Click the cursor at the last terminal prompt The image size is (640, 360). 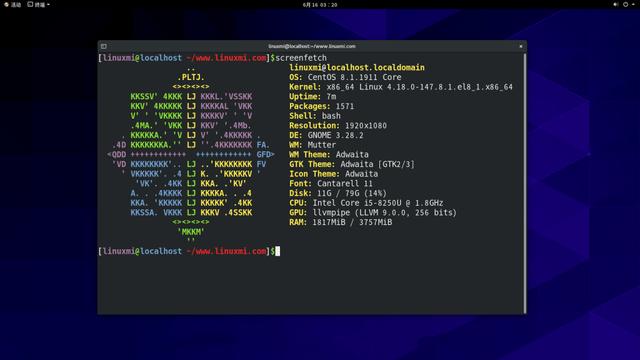278,251
